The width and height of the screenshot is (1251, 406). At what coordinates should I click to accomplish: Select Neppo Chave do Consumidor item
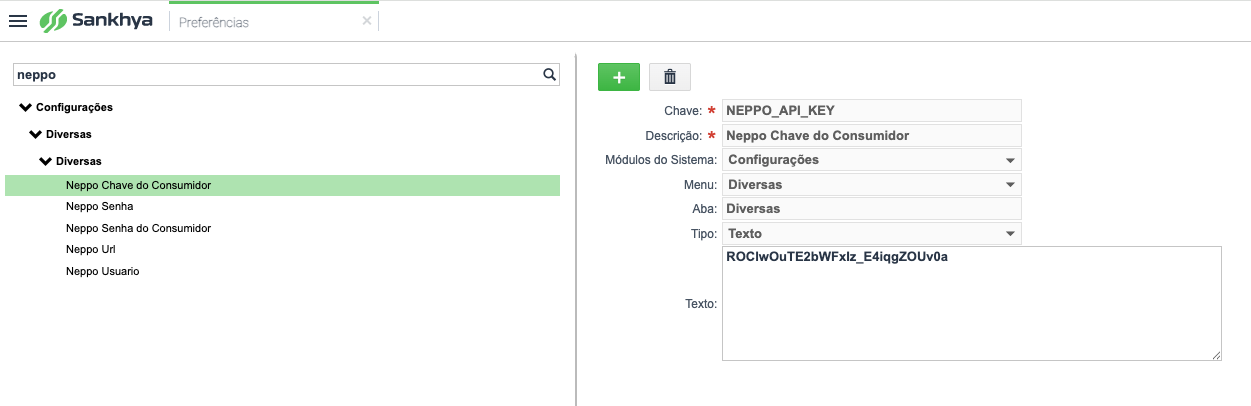click(282, 185)
